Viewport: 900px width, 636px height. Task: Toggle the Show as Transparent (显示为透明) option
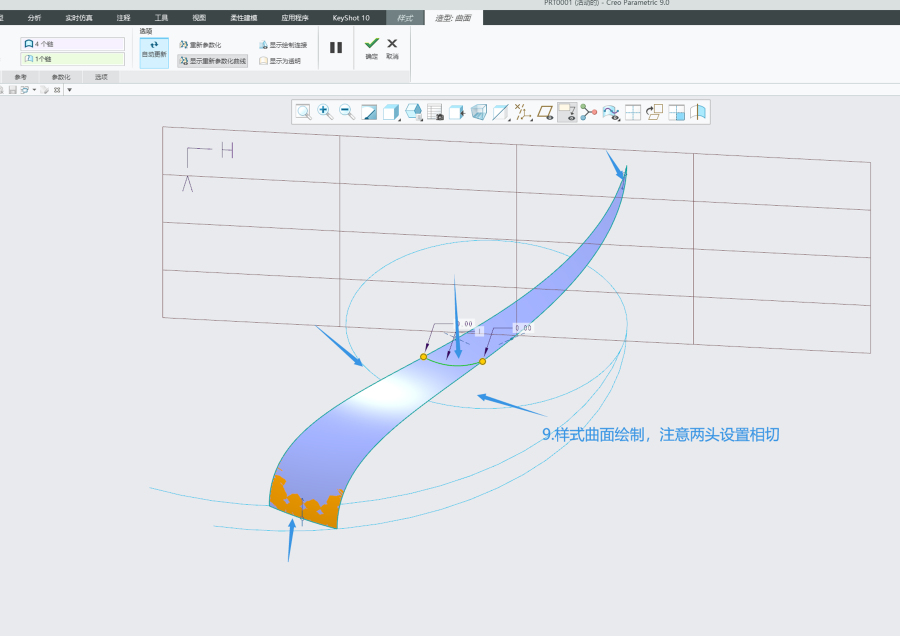coord(280,61)
